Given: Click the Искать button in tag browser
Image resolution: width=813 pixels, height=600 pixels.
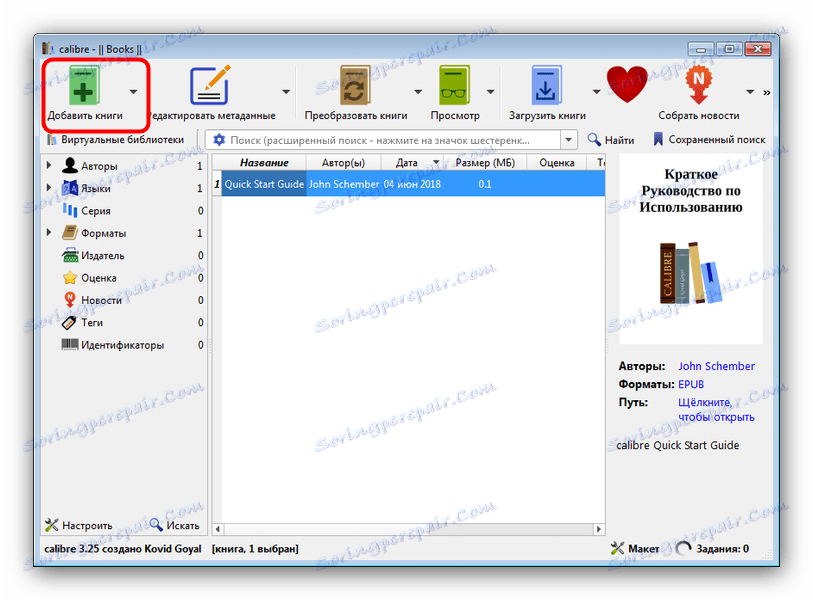Looking at the screenshot, I should [175, 525].
